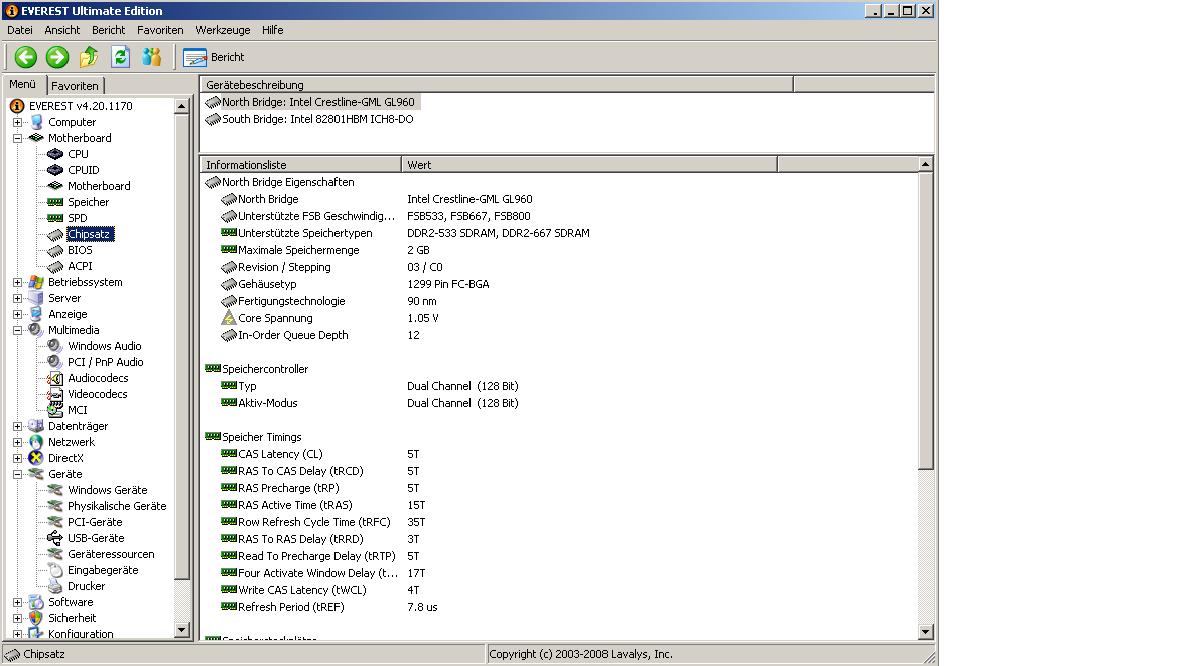Expand the Betriebssystem tree node
The image size is (1196, 666).
(17, 282)
